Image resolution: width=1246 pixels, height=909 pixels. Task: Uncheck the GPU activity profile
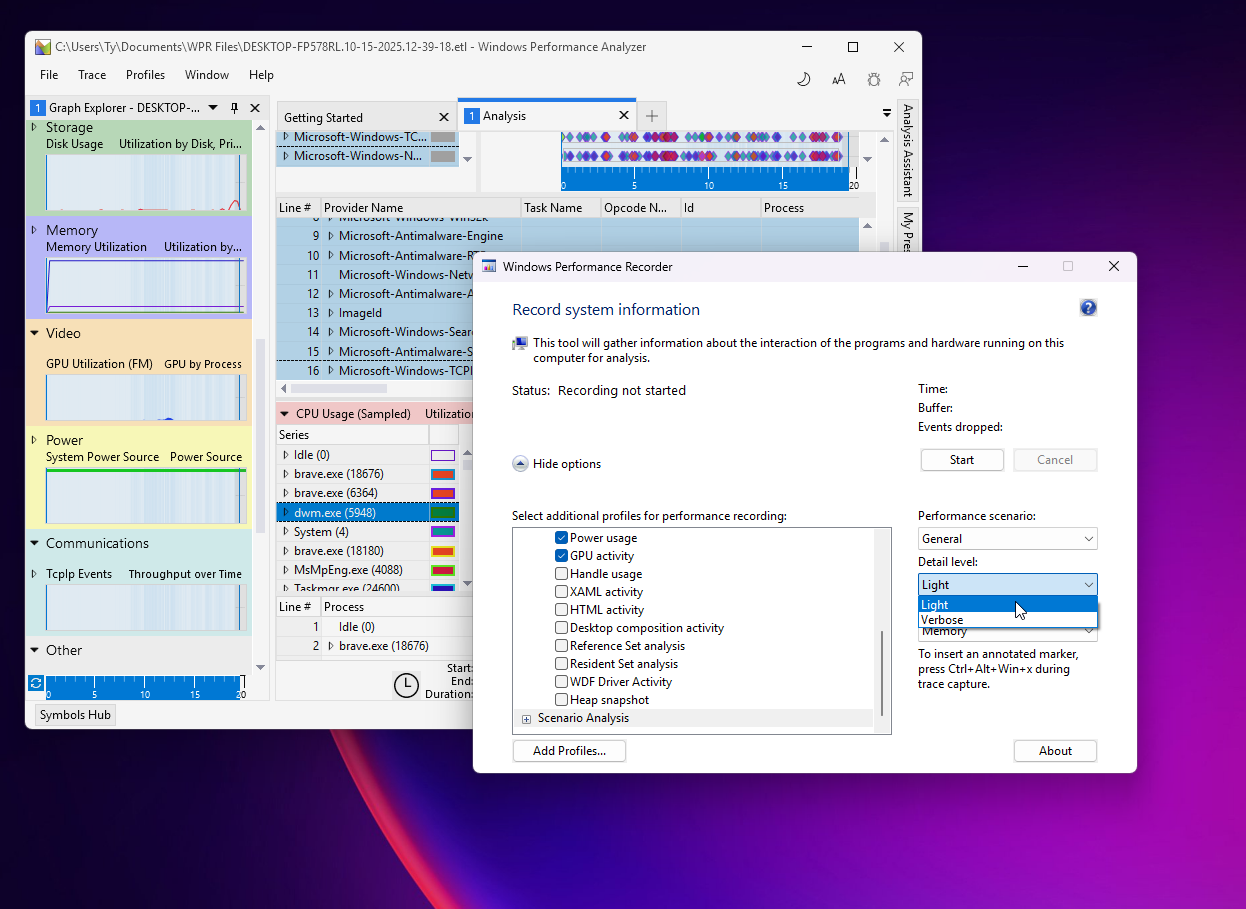561,556
